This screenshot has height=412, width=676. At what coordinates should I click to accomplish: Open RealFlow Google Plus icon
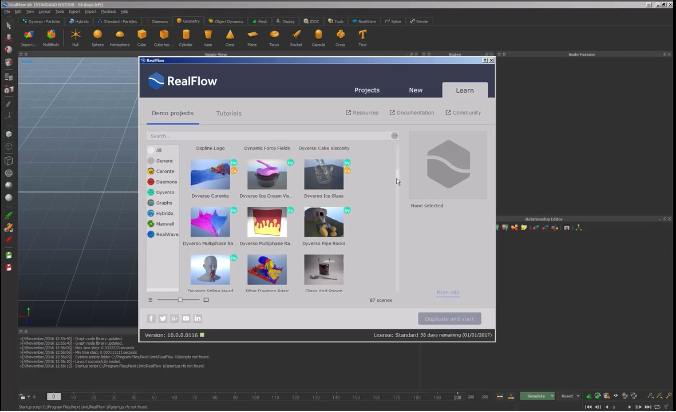tap(174, 318)
